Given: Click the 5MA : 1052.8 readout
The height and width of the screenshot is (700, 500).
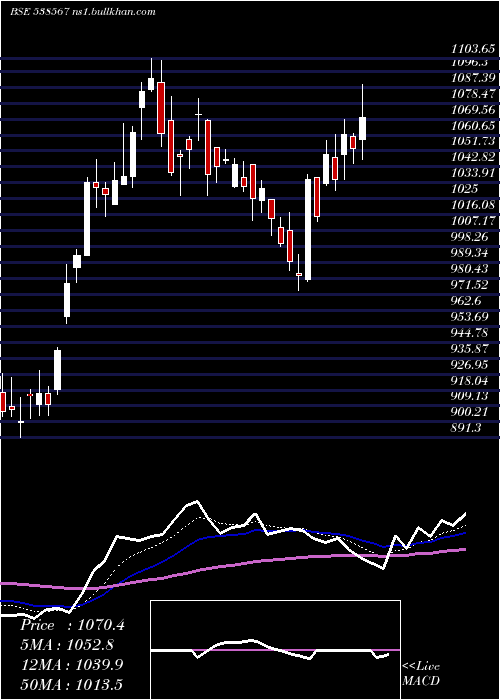Looking at the screenshot, I should click(x=67, y=645).
